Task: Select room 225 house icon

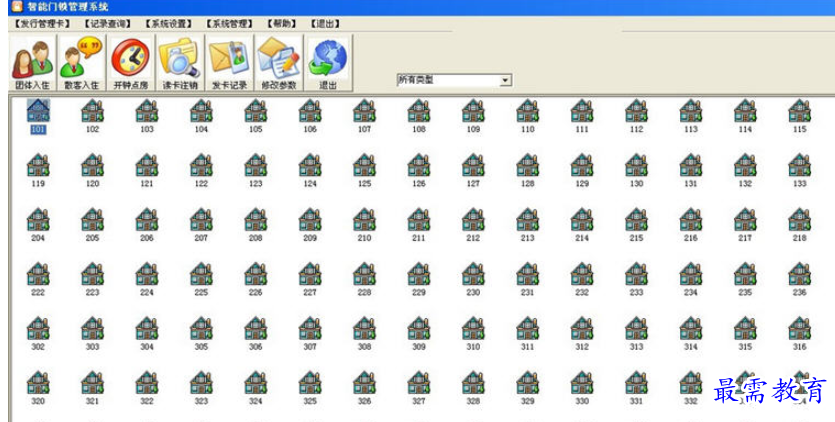Action: point(201,274)
